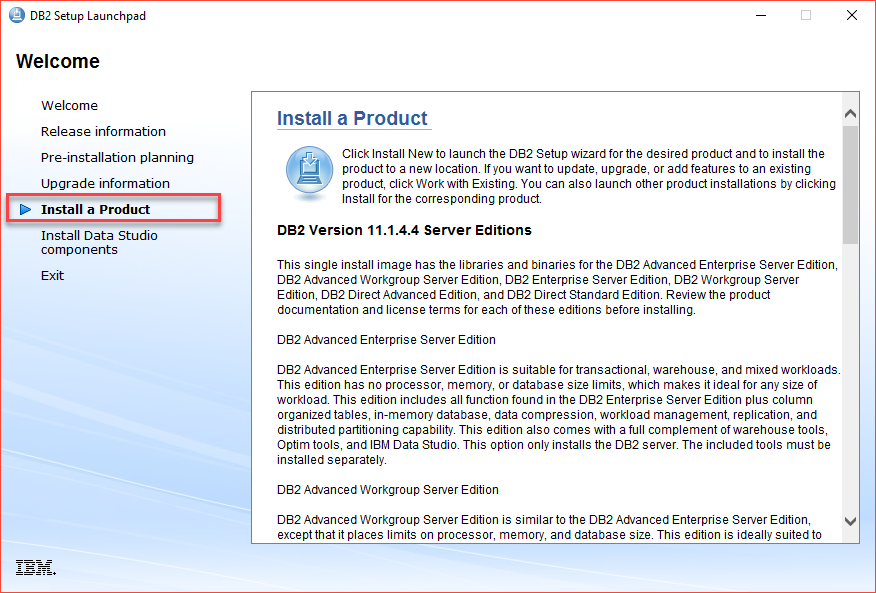Open Upgrade information page
This screenshot has height=593, width=876.
click(x=105, y=183)
